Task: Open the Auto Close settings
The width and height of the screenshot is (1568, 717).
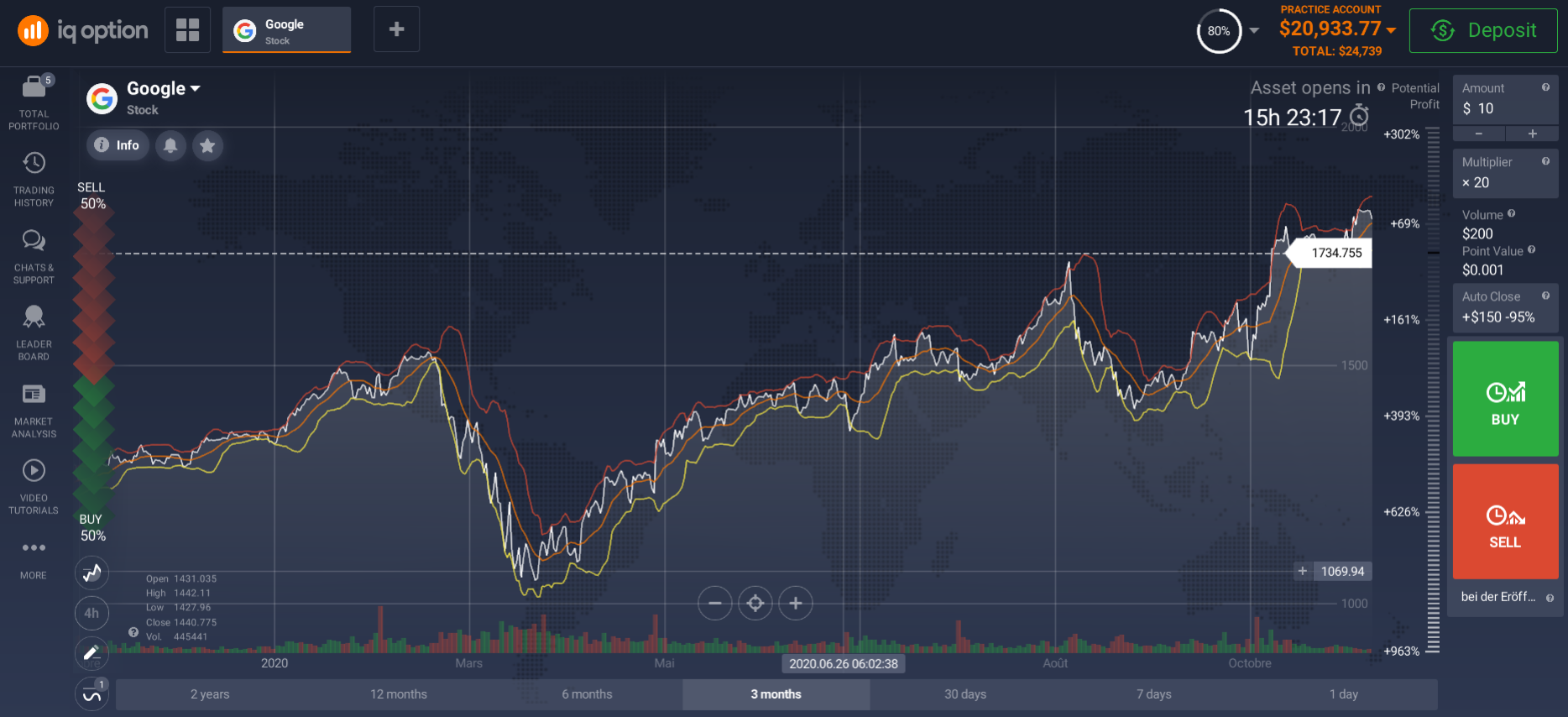Action: (1505, 308)
